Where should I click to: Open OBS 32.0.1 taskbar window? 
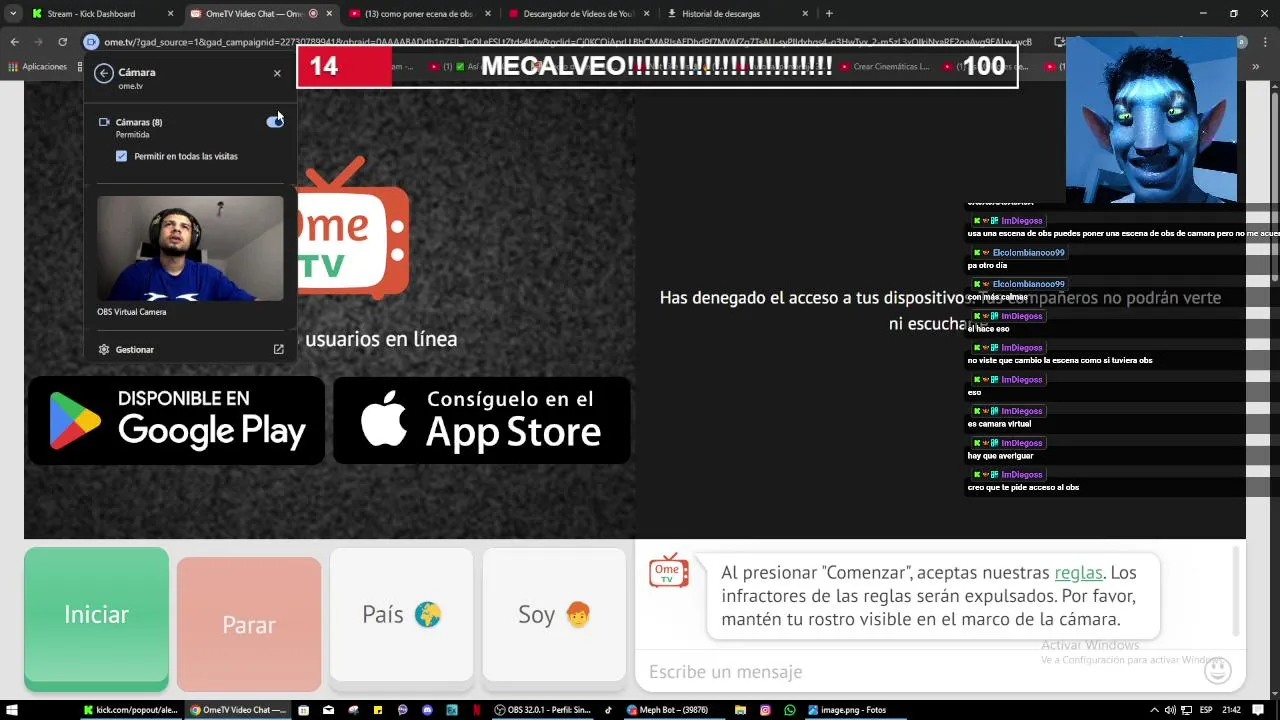click(x=543, y=710)
